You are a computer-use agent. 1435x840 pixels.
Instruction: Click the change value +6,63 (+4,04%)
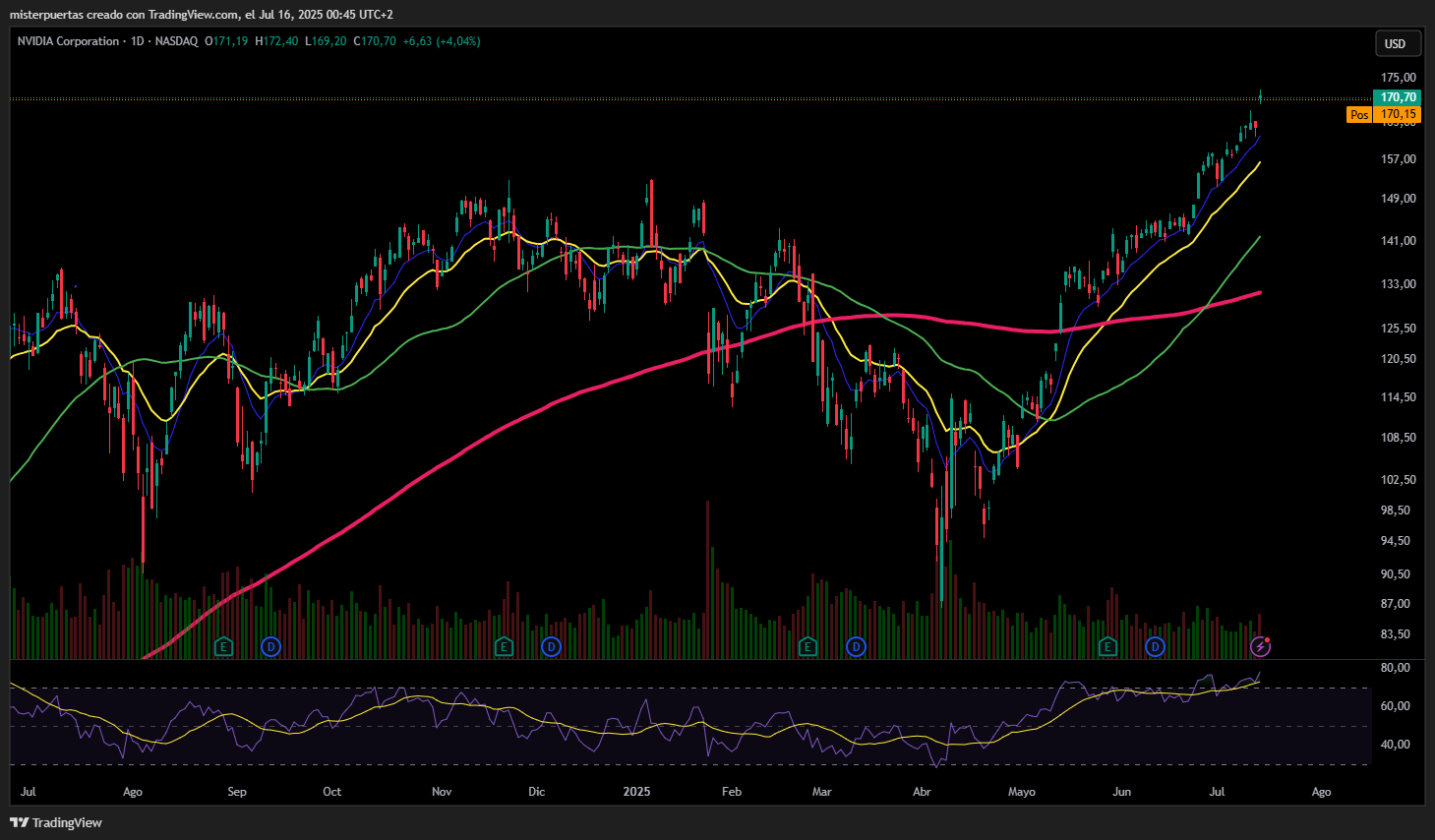(x=442, y=41)
